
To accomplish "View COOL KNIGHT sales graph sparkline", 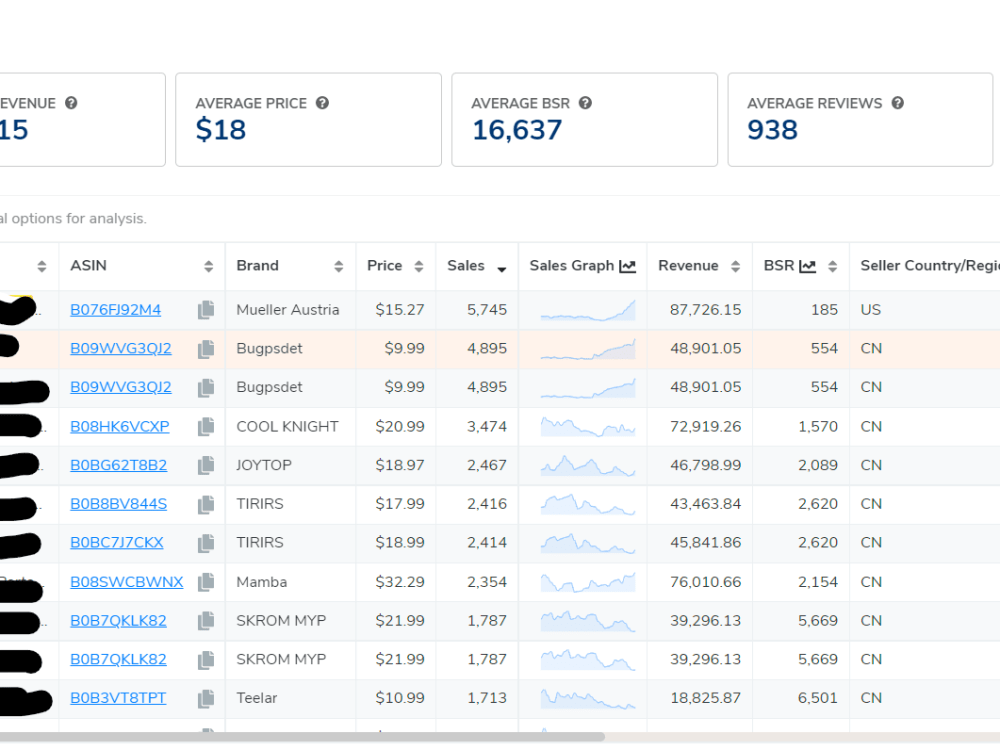I will 587,427.
